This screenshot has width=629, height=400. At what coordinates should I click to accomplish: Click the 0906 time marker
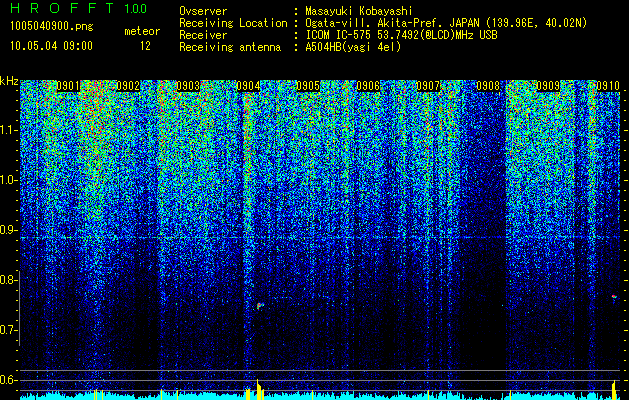pyautogui.click(x=368, y=86)
